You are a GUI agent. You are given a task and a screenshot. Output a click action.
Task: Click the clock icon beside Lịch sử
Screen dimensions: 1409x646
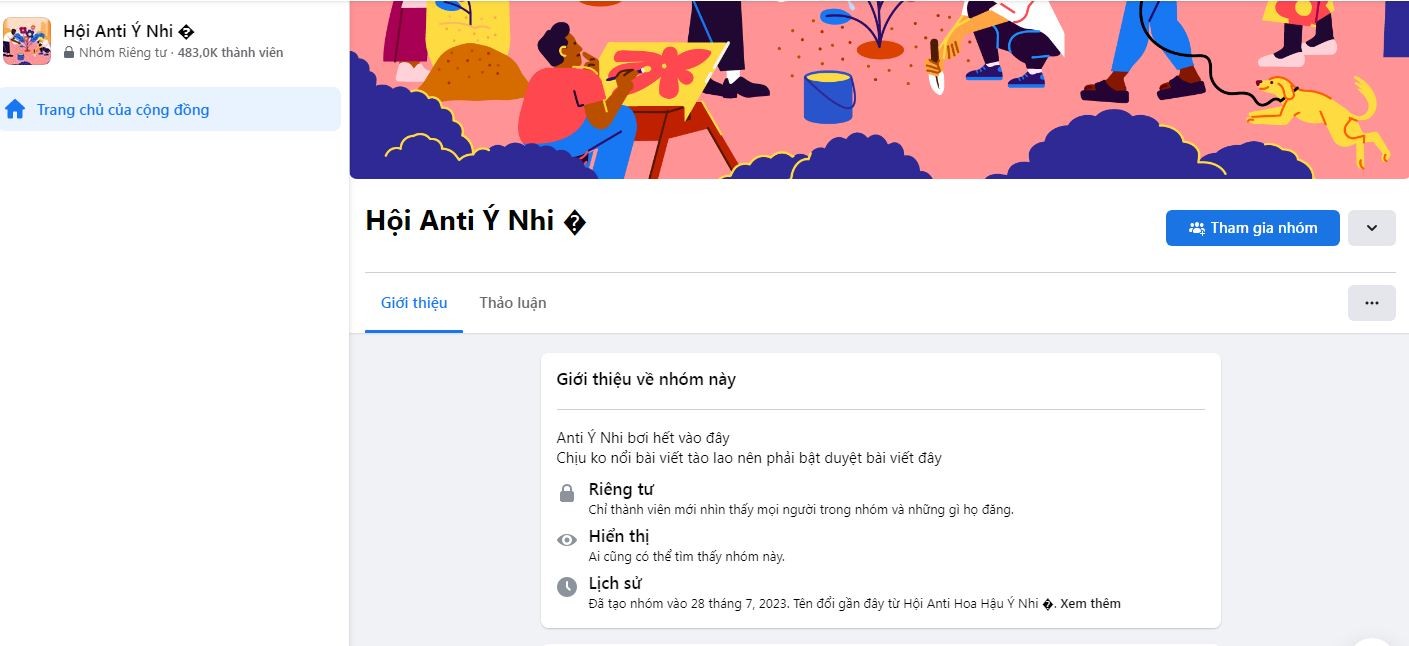click(x=567, y=587)
